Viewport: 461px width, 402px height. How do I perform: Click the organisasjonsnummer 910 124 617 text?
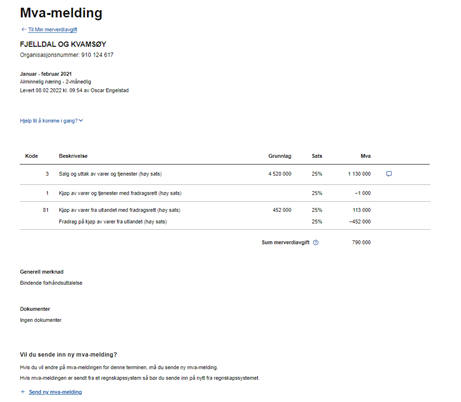pyautogui.click(x=97, y=55)
